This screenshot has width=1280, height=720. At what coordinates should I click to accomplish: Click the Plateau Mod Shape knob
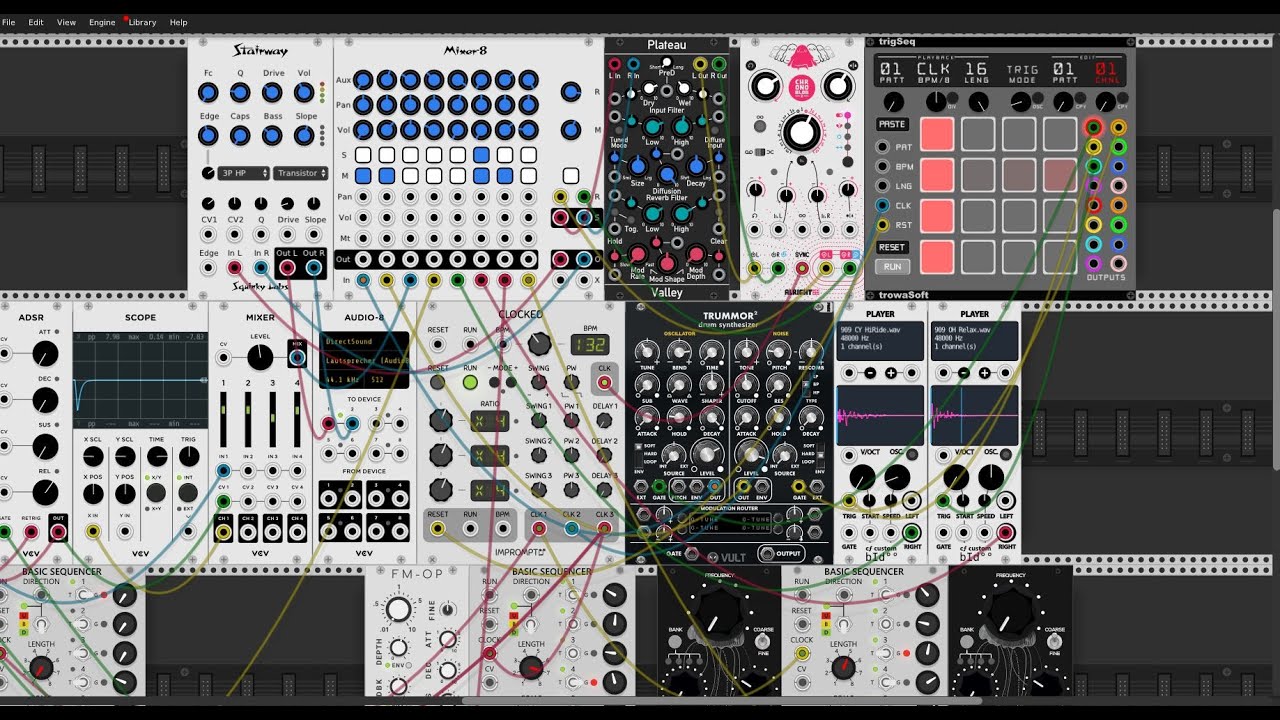666,262
